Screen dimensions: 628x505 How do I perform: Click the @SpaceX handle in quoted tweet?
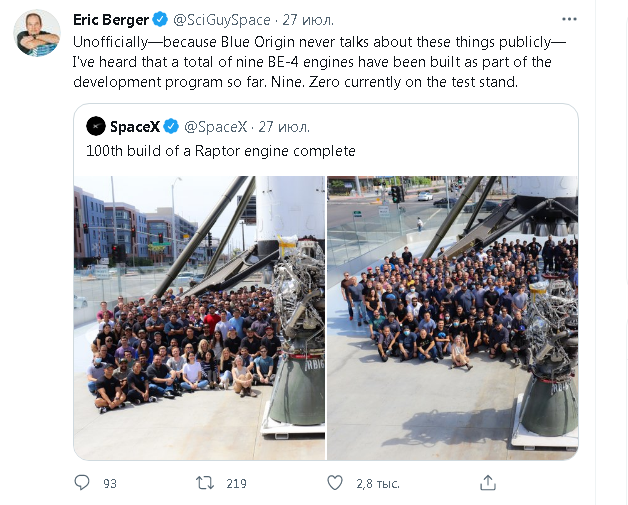click(215, 127)
